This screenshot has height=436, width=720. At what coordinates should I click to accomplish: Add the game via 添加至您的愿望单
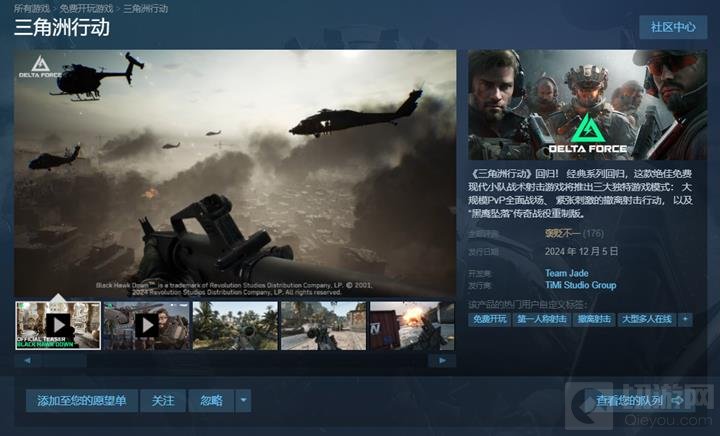pos(81,401)
